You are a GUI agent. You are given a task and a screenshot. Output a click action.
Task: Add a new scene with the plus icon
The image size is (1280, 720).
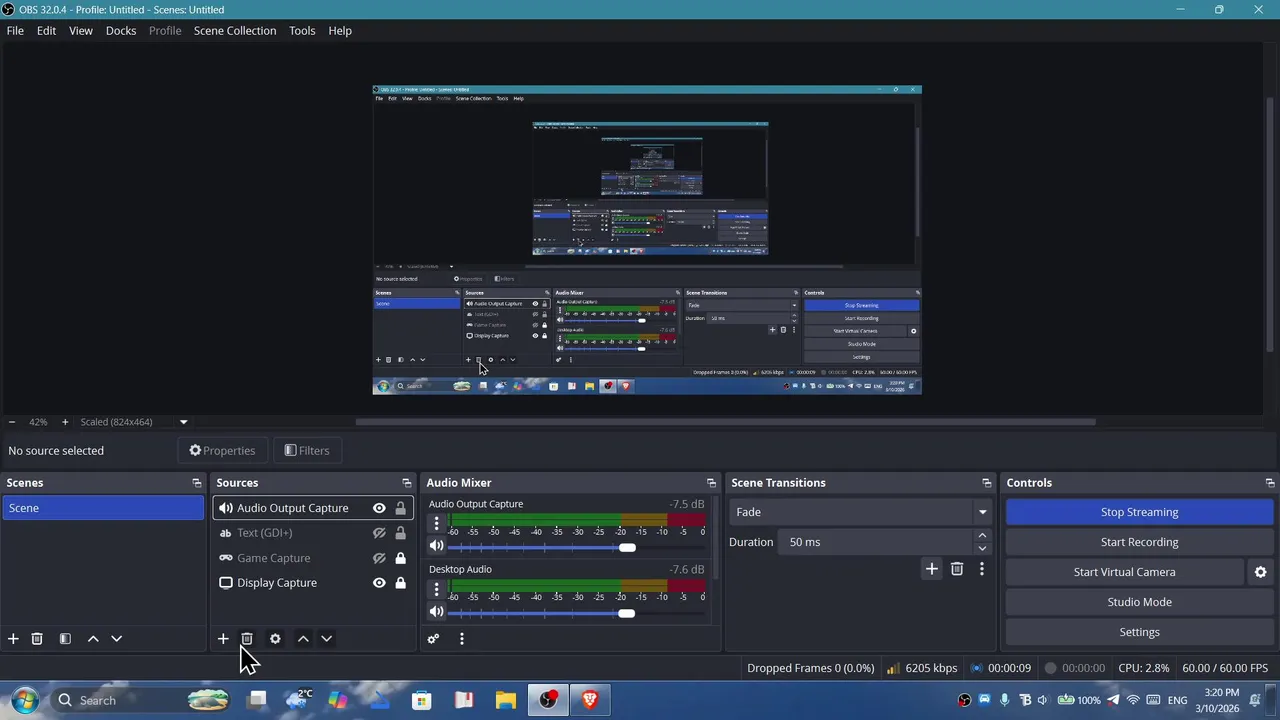click(13, 639)
